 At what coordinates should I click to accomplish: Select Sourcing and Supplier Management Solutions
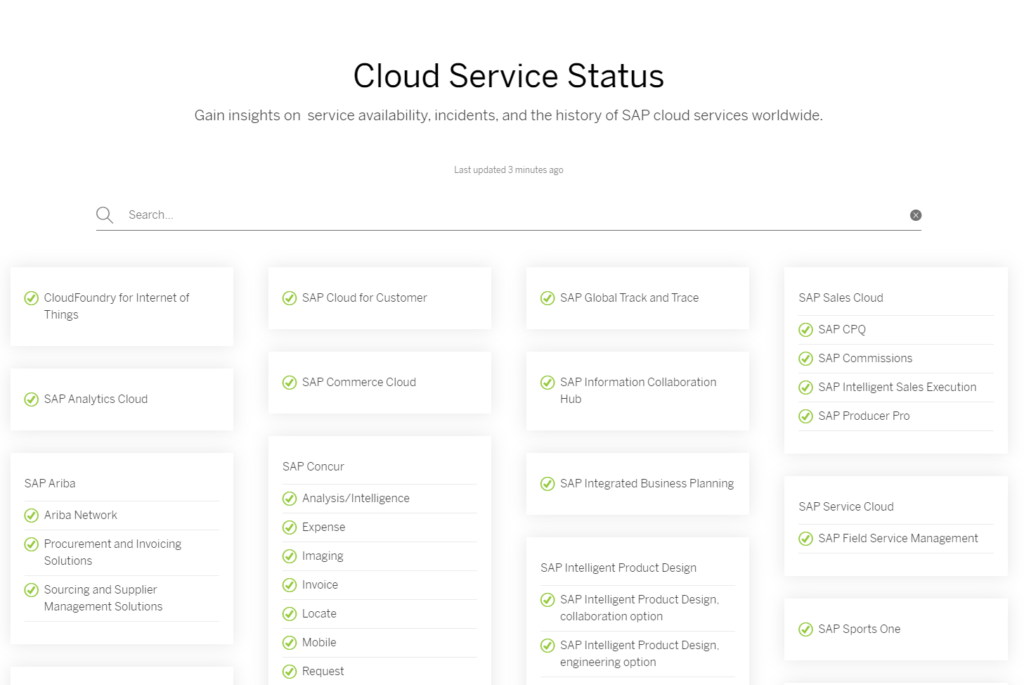coord(103,598)
